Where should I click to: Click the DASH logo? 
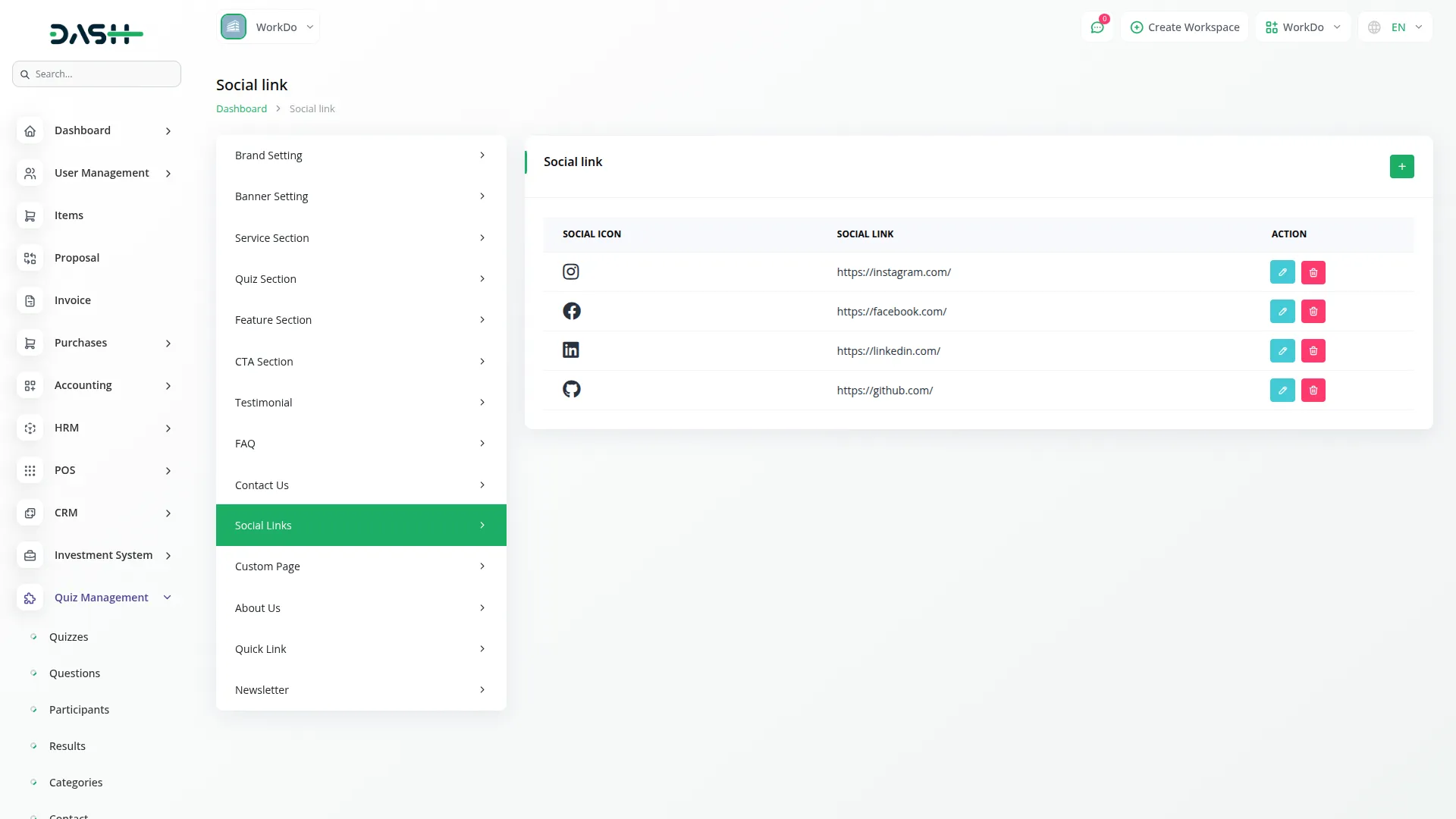[96, 33]
